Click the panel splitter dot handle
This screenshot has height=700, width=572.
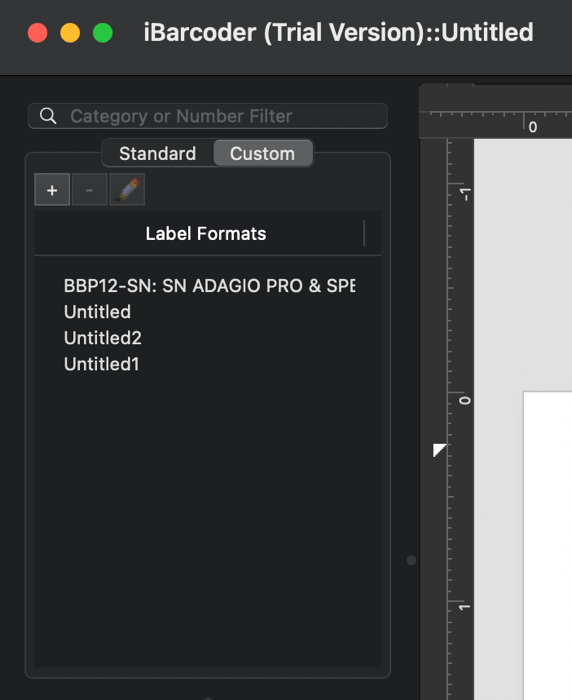point(411,560)
